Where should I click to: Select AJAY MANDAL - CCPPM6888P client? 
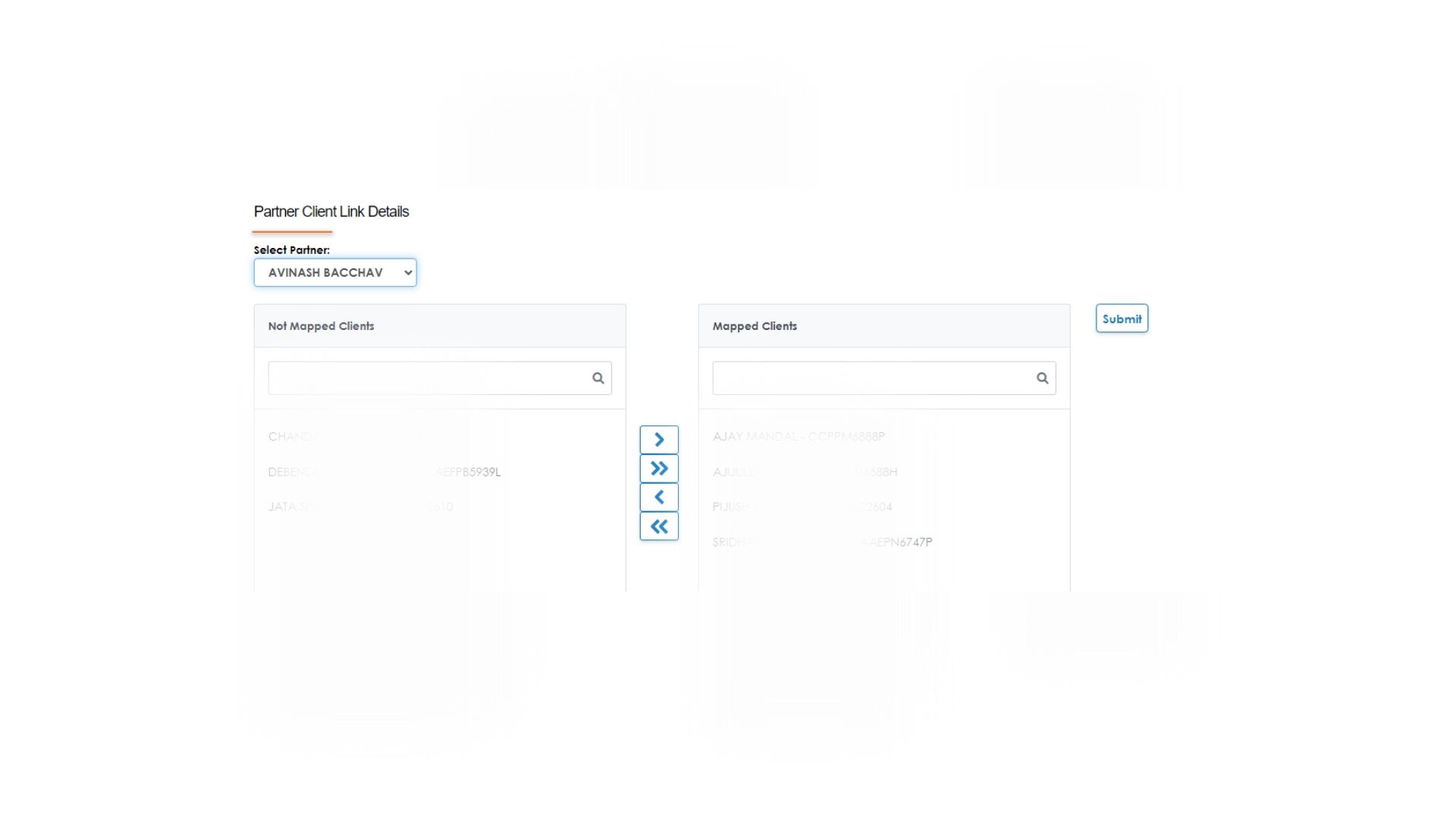[x=799, y=436]
